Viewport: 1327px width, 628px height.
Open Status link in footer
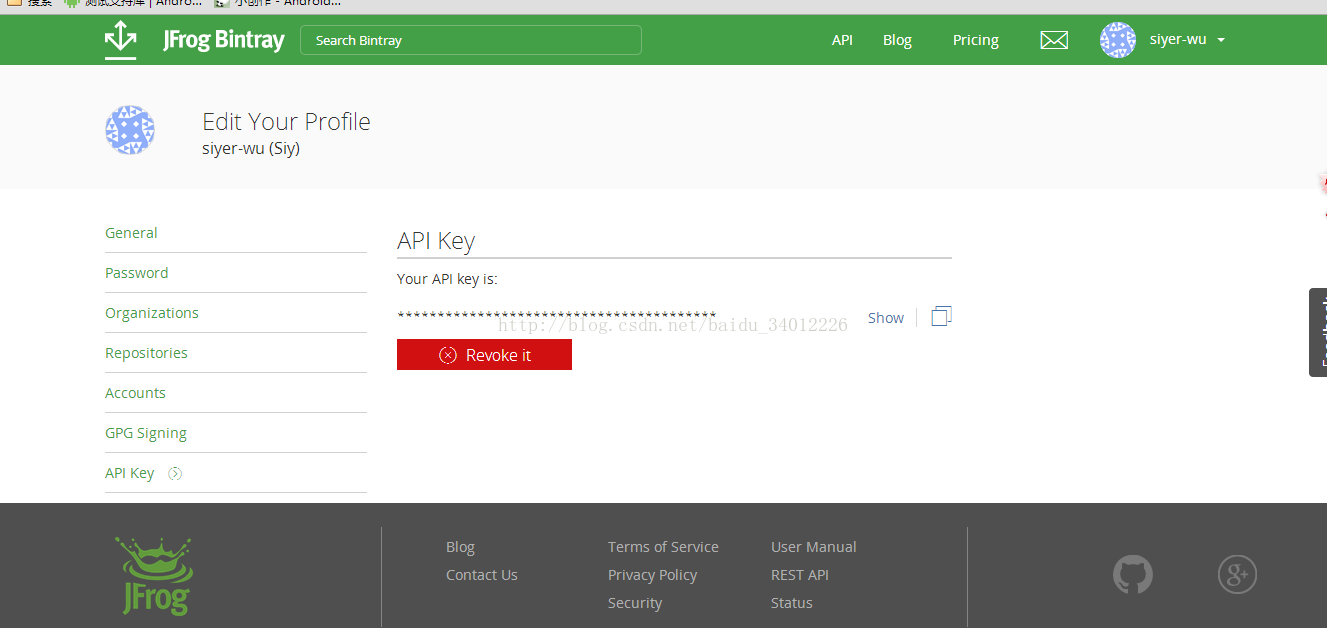pyautogui.click(x=792, y=603)
